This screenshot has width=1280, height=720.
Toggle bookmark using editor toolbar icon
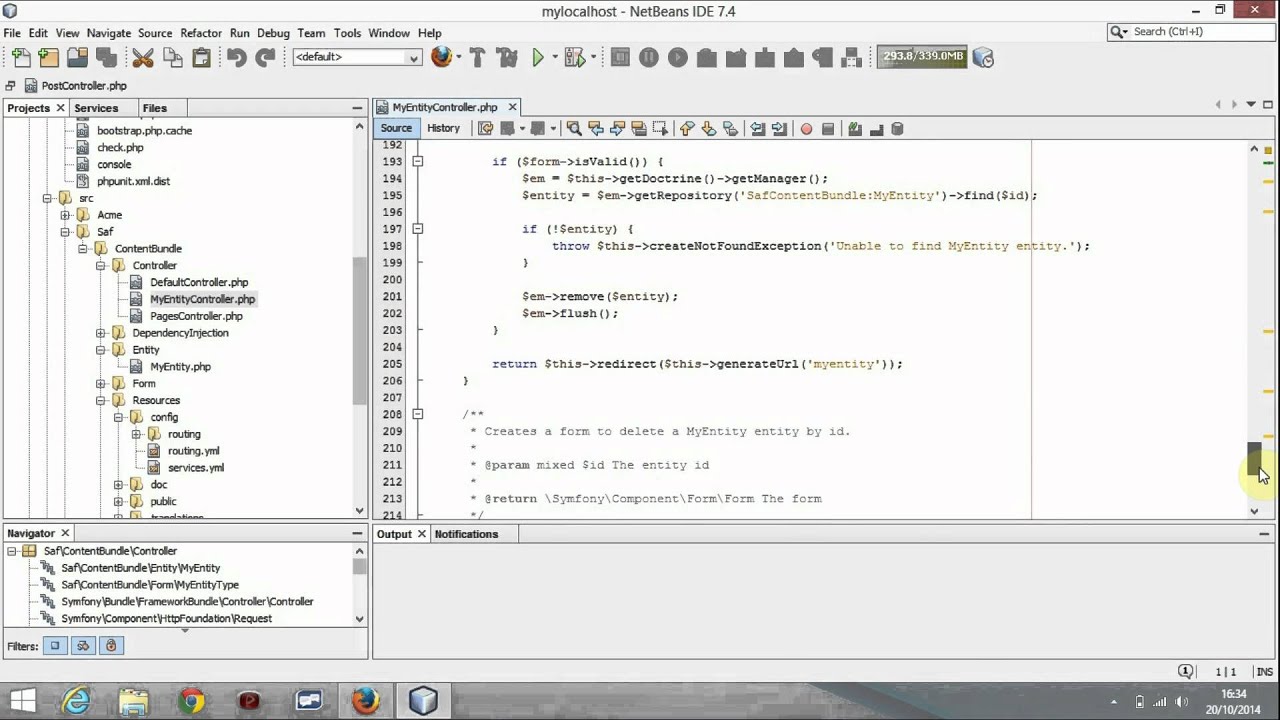tap(730, 128)
